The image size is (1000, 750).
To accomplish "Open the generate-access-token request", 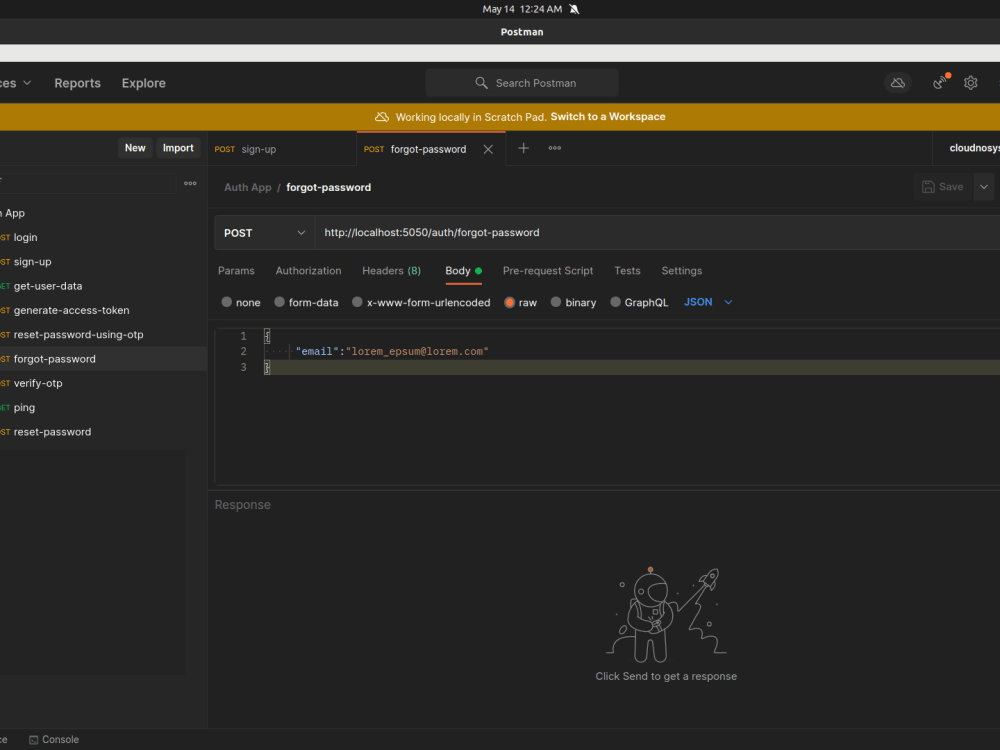I will click(71, 311).
